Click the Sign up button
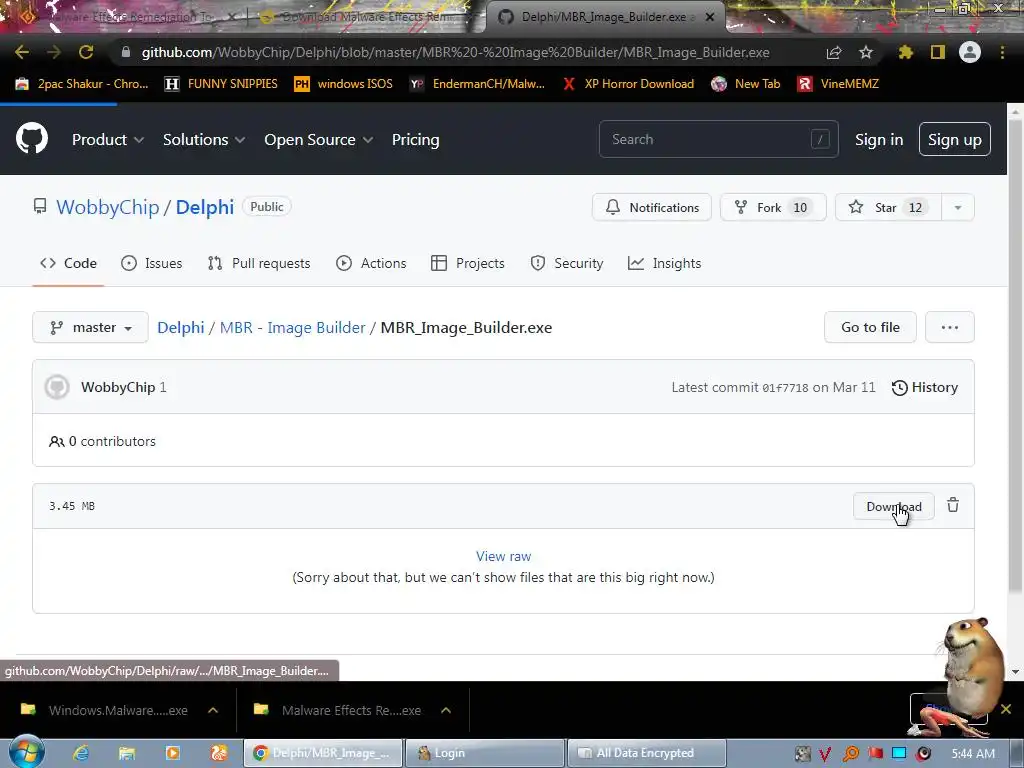The image size is (1024, 768). coord(955,139)
